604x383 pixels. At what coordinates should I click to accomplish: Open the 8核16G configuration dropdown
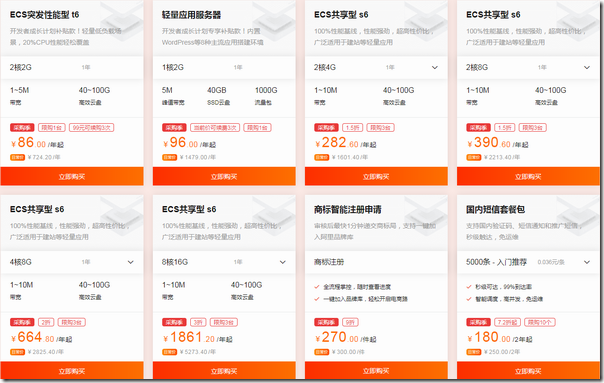[x=283, y=262]
